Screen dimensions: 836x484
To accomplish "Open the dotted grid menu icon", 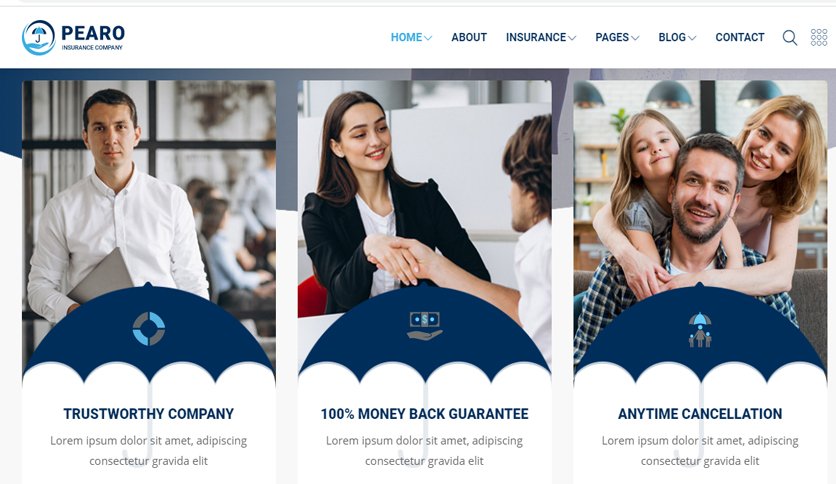I will pyautogui.click(x=819, y=37).
